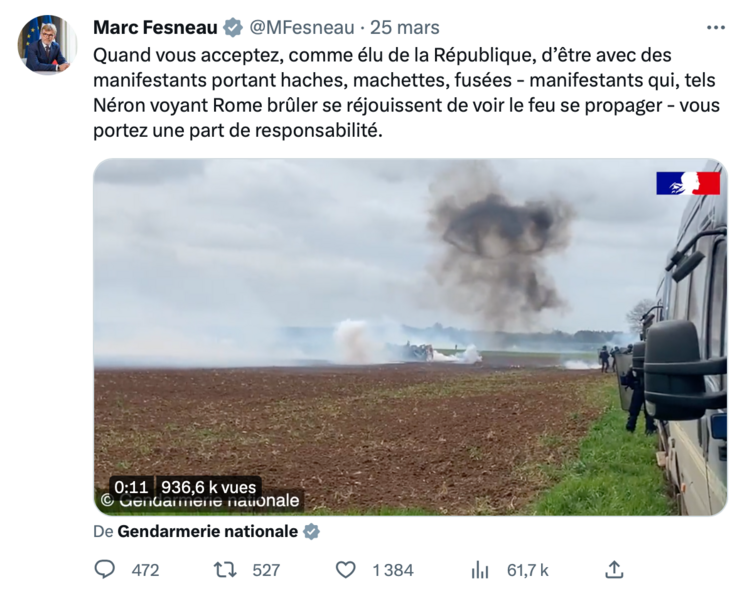Like the tweet with the heart icon
This screenshot has height=596, width=747.
tap(345, 569)
